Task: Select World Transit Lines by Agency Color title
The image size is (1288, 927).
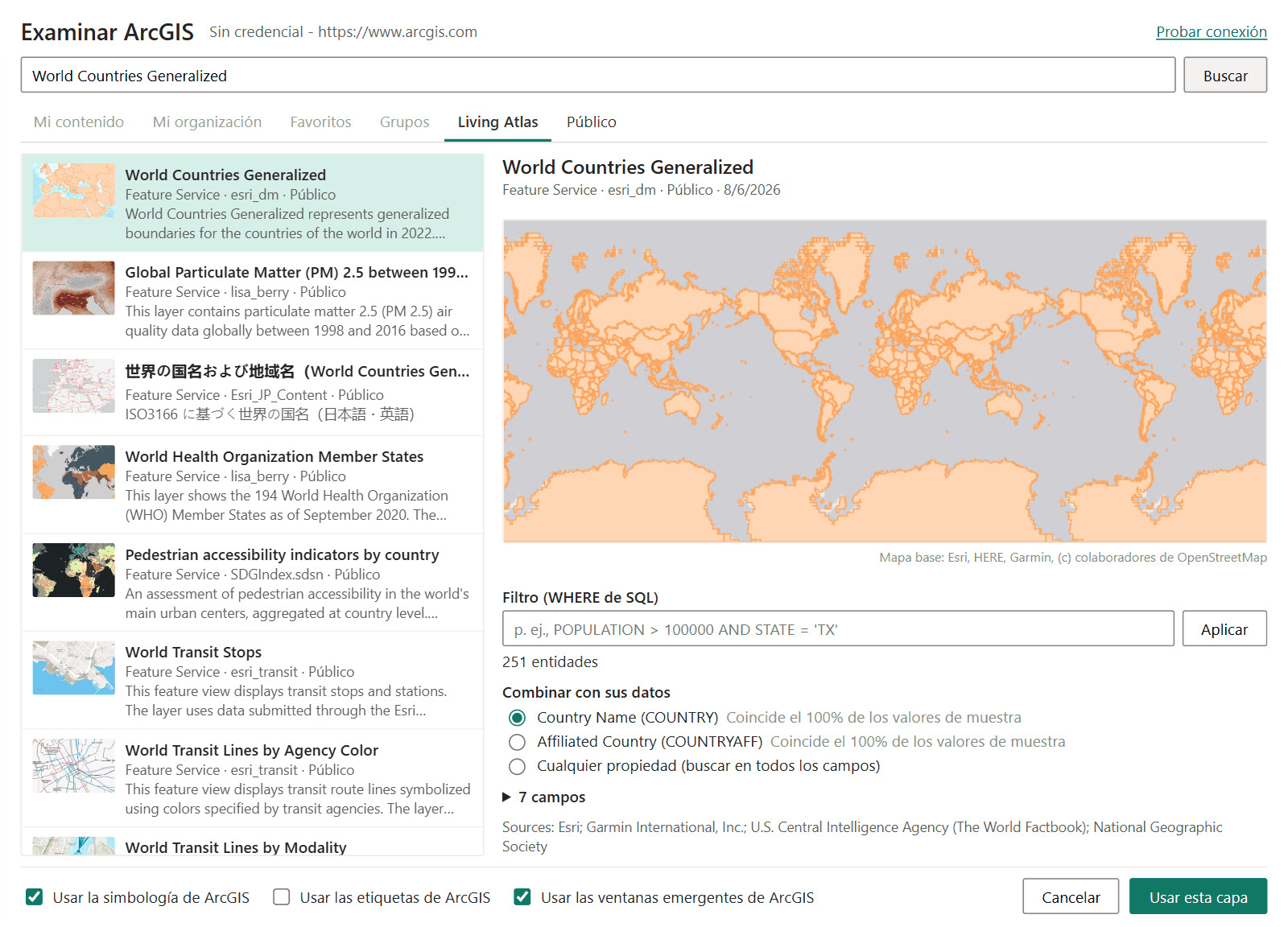Action: coord(251,750)
